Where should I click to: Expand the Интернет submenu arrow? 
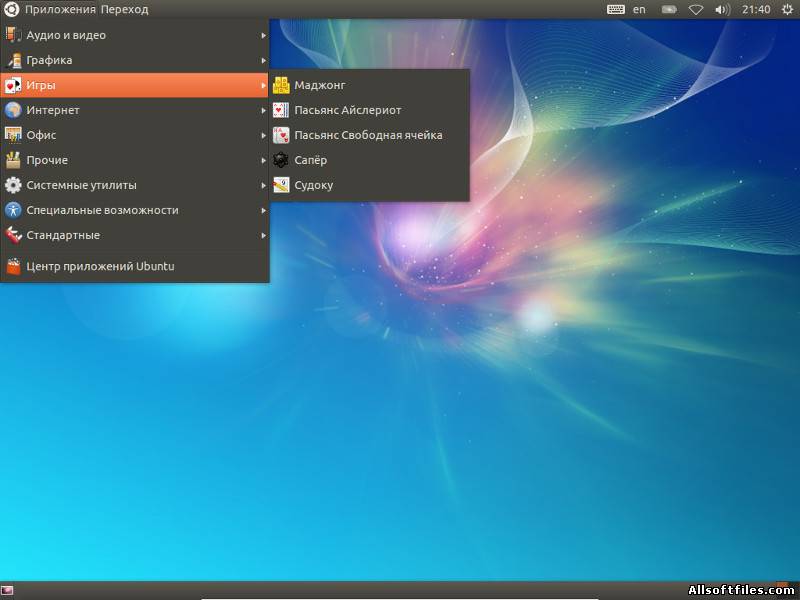coord(263,110)
